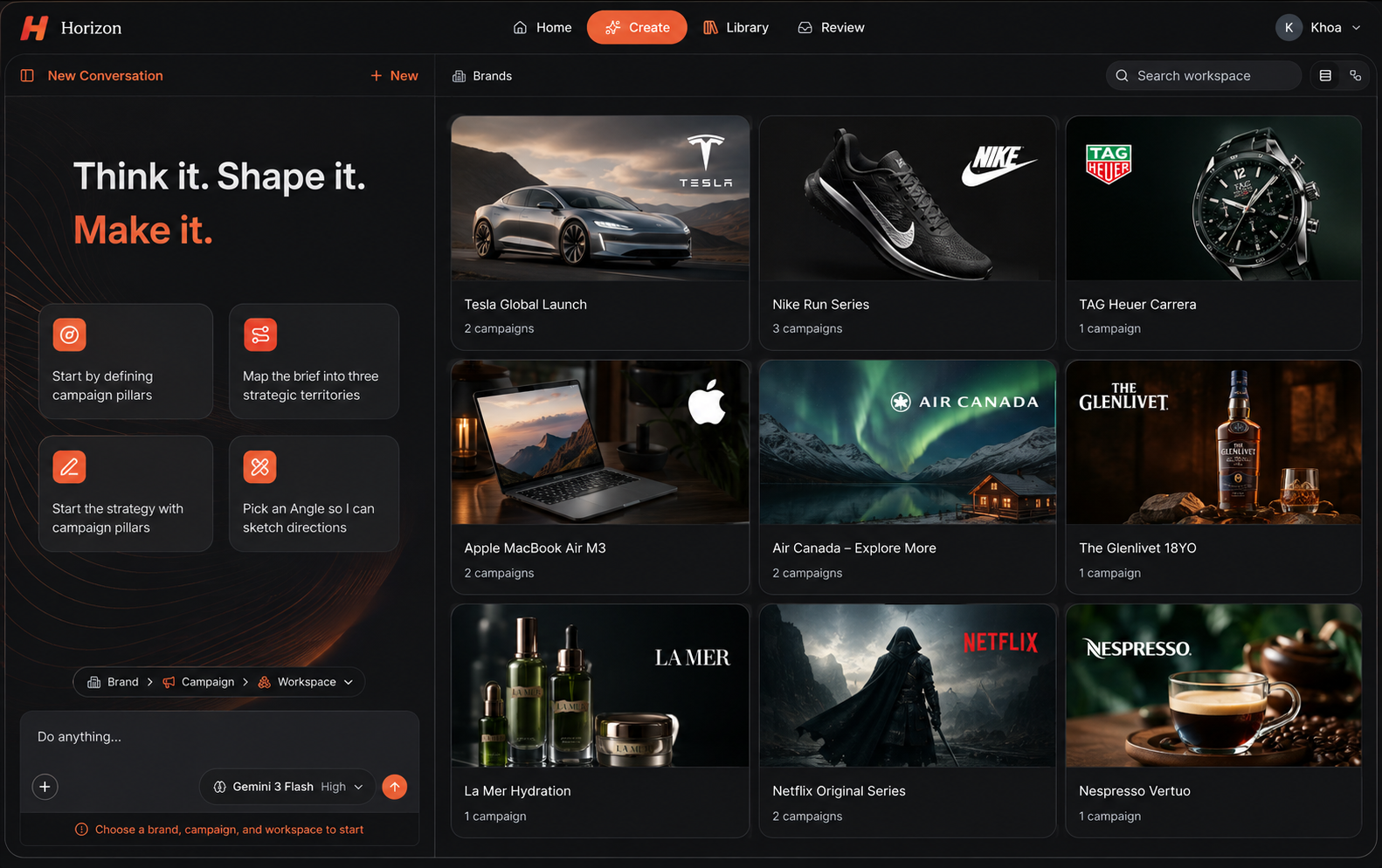Open the Tesla Global Launch brand thumbnail

(x=600, y=198)
